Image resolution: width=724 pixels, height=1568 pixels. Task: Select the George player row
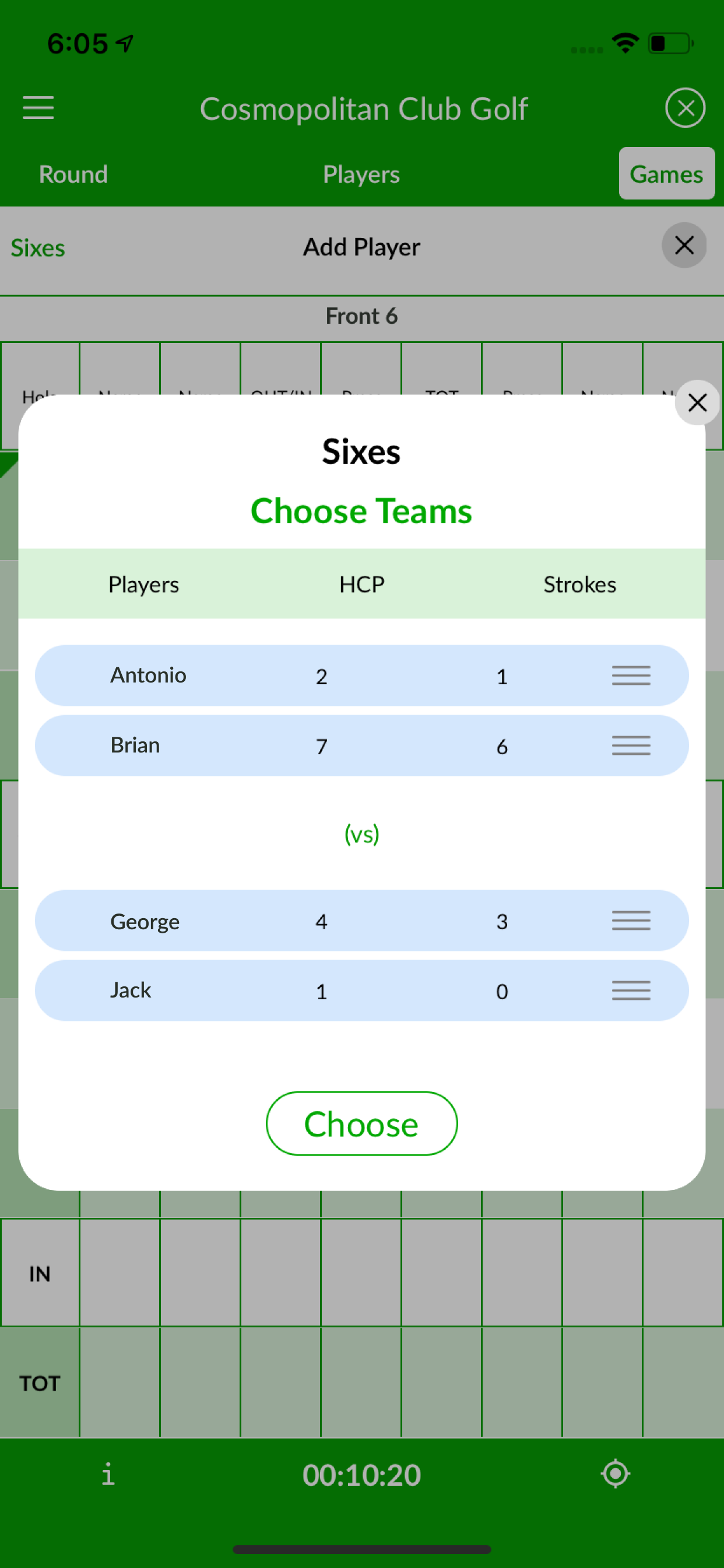(x=304, y=921)
